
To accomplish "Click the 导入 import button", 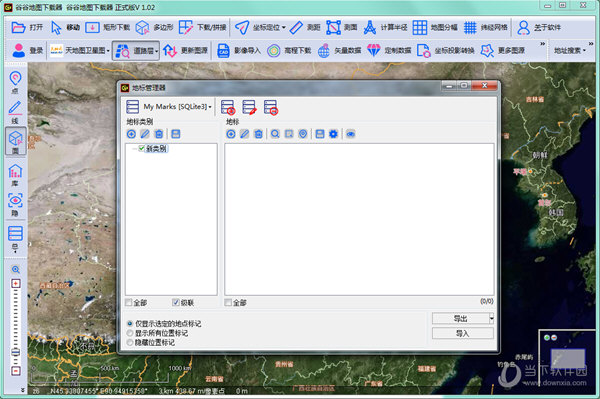I will tap(463, 334).
